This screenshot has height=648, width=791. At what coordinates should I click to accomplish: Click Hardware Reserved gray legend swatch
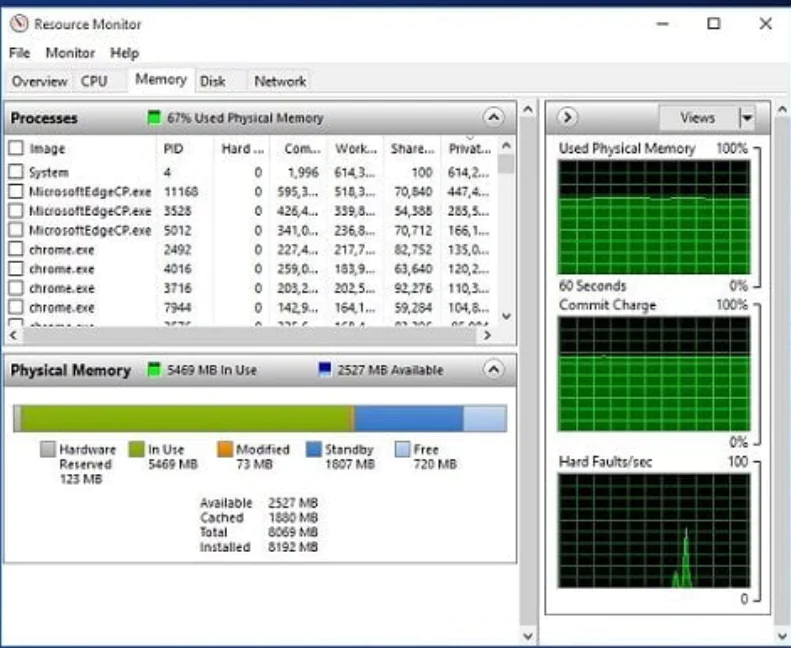coord(47,449)
